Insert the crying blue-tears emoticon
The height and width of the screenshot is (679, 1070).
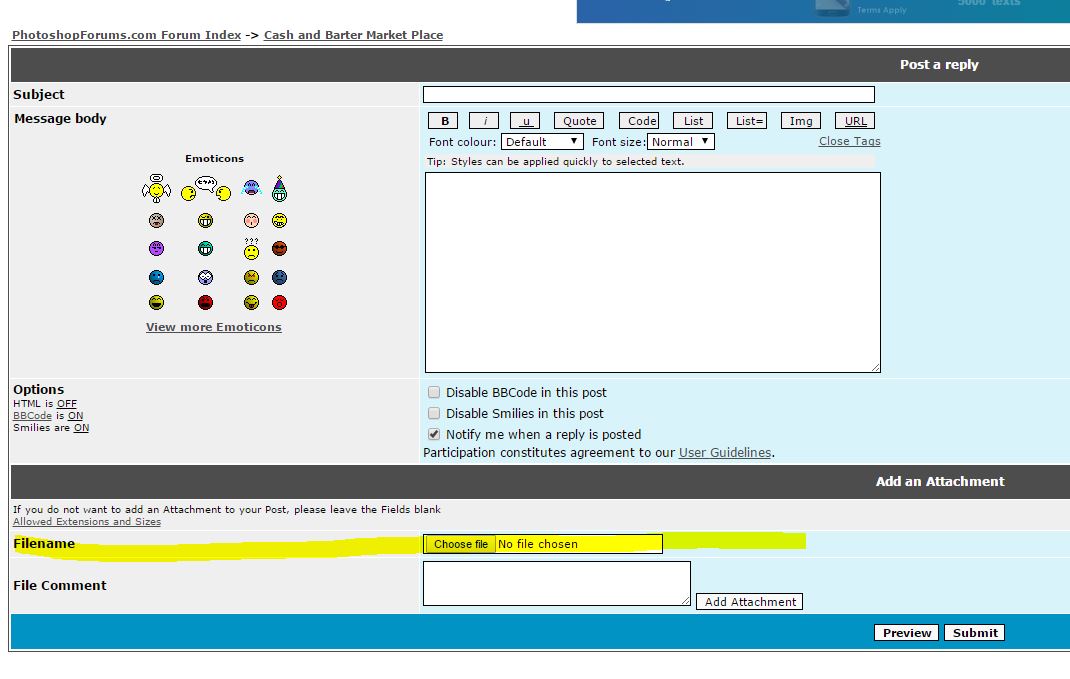tap(251, 188)
